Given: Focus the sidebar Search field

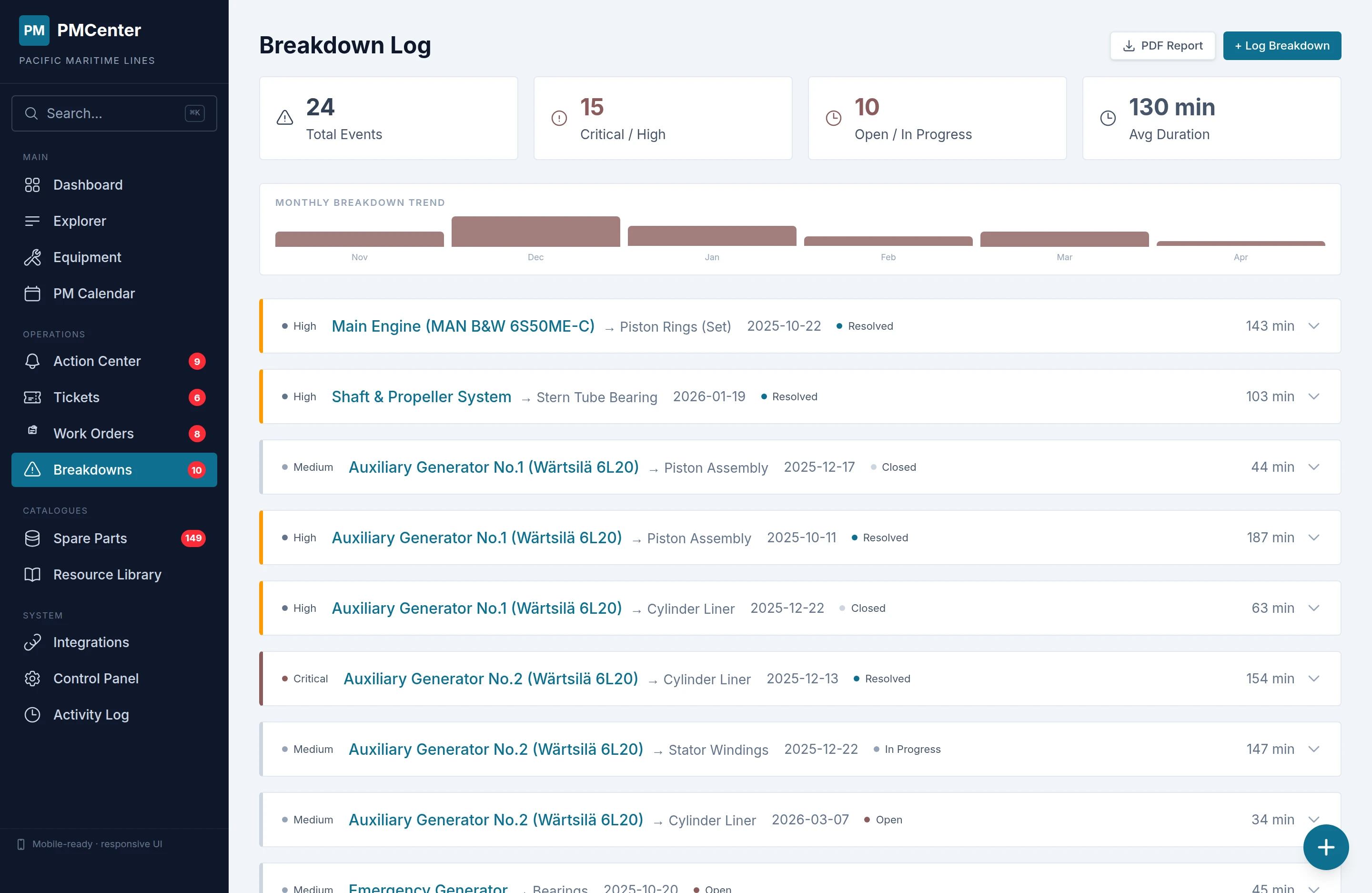Looking at the screenshot, I should point(113,113).
